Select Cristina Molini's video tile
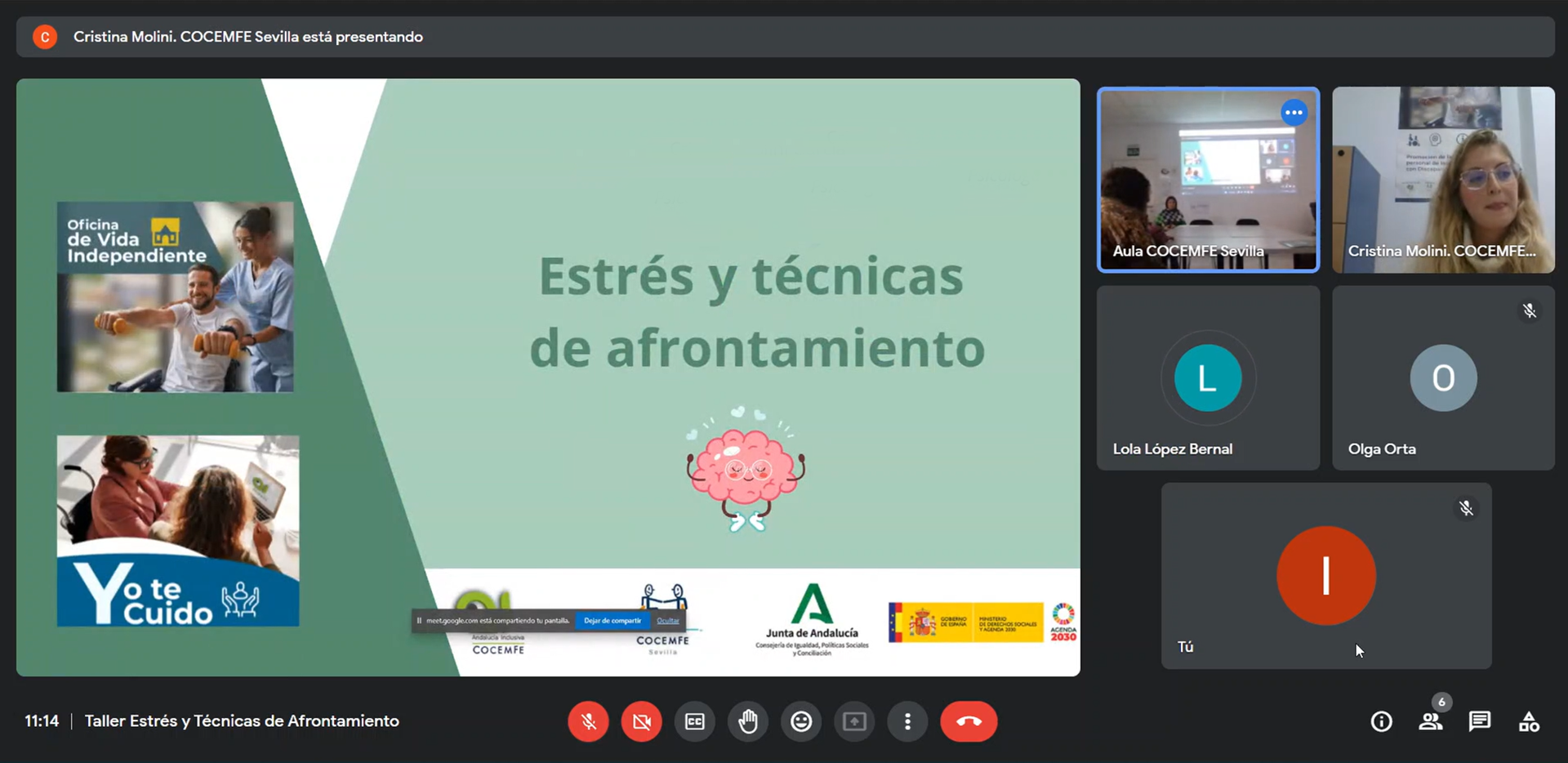Image resolution: width=1568 pixels, height=763 pixels. click(1443, 180)
